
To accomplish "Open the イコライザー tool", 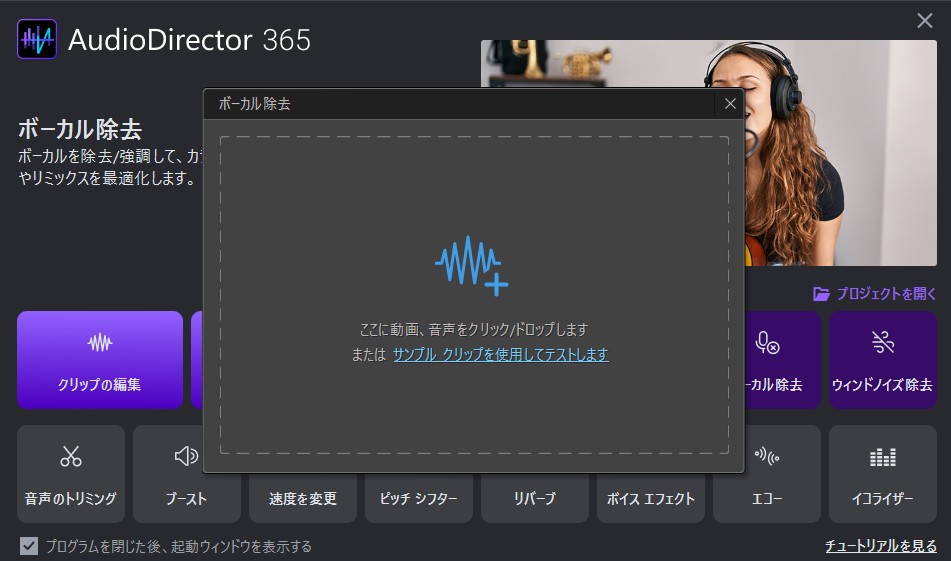I will tap(882, 474).
